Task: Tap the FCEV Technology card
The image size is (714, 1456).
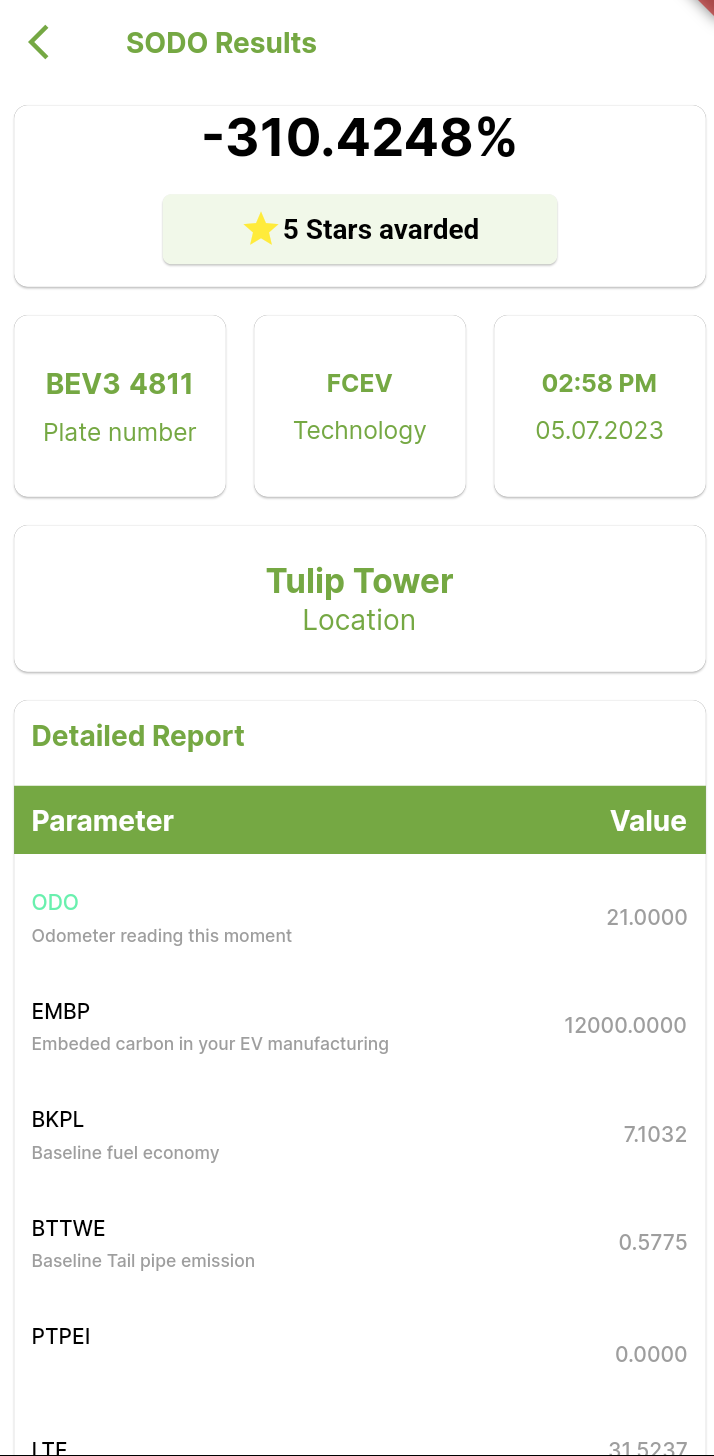Action: [360, 406]
